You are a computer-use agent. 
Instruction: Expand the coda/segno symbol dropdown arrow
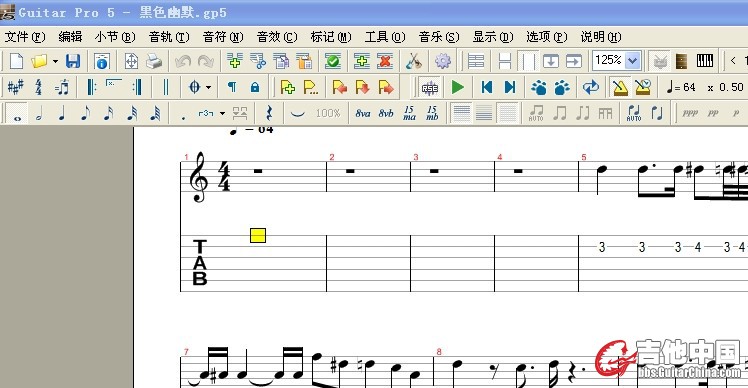[208, 87]
